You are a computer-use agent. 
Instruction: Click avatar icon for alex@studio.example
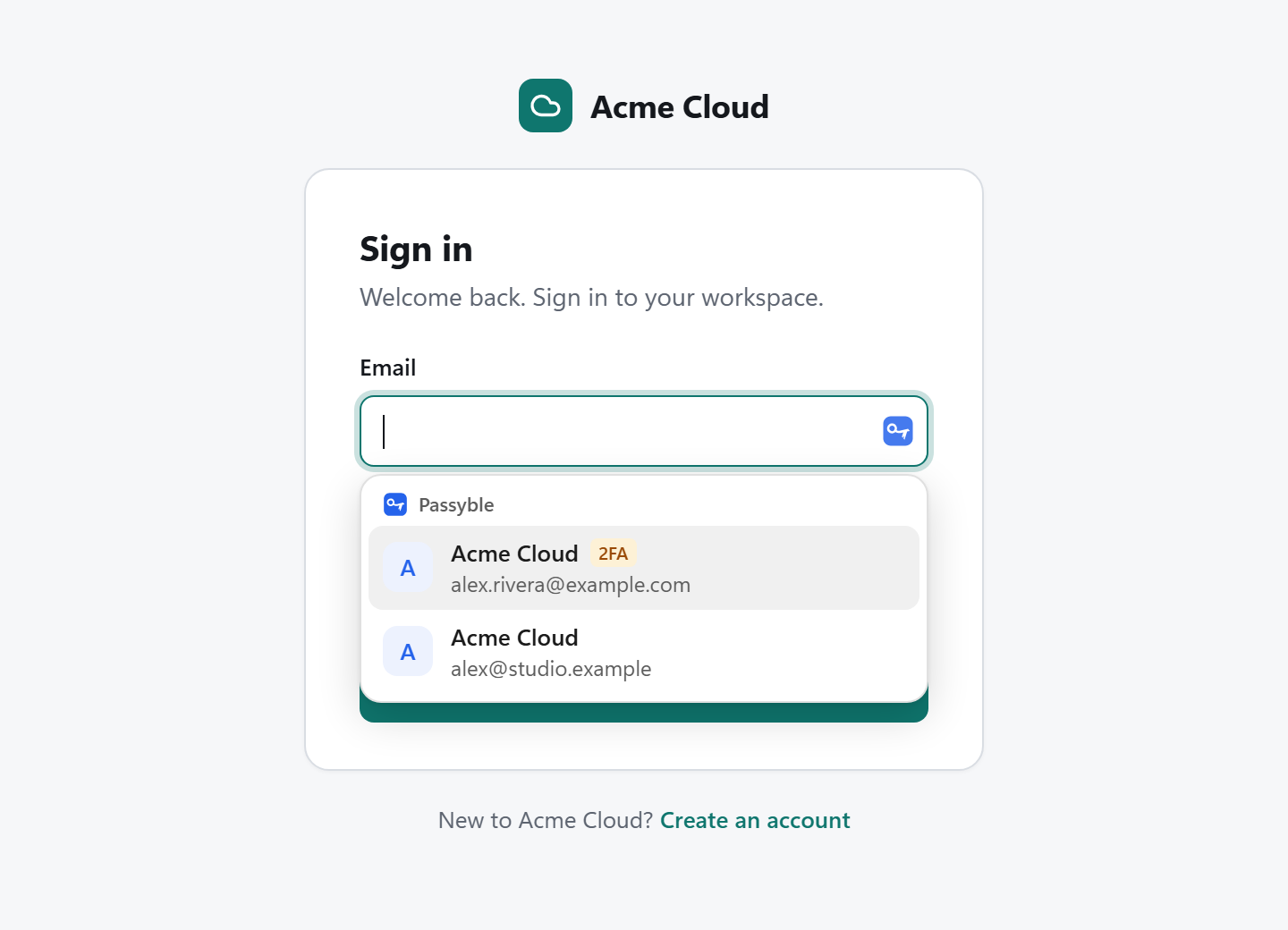[408, 652]
